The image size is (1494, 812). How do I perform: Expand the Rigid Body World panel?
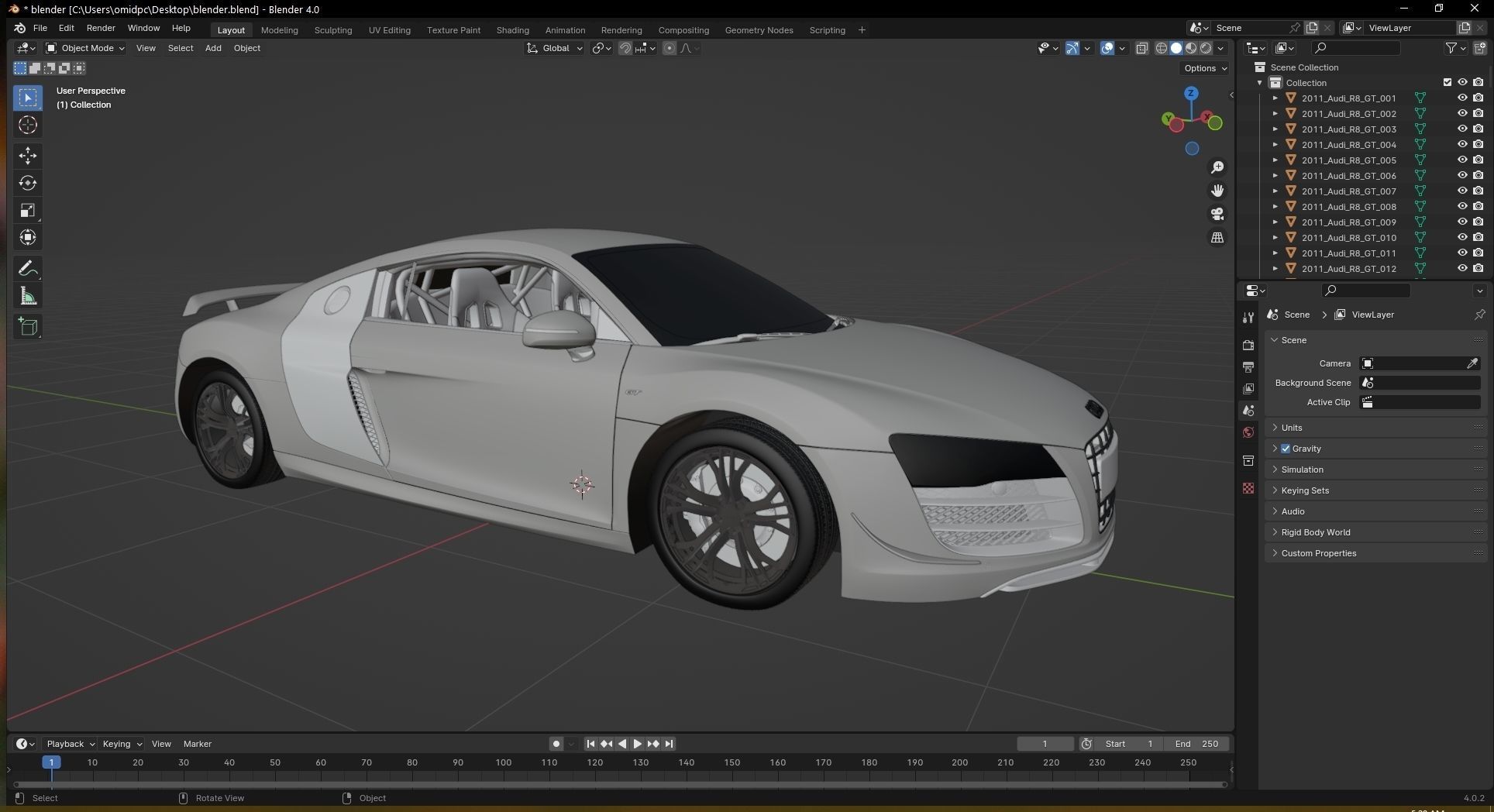click(x=1375, y=532)
